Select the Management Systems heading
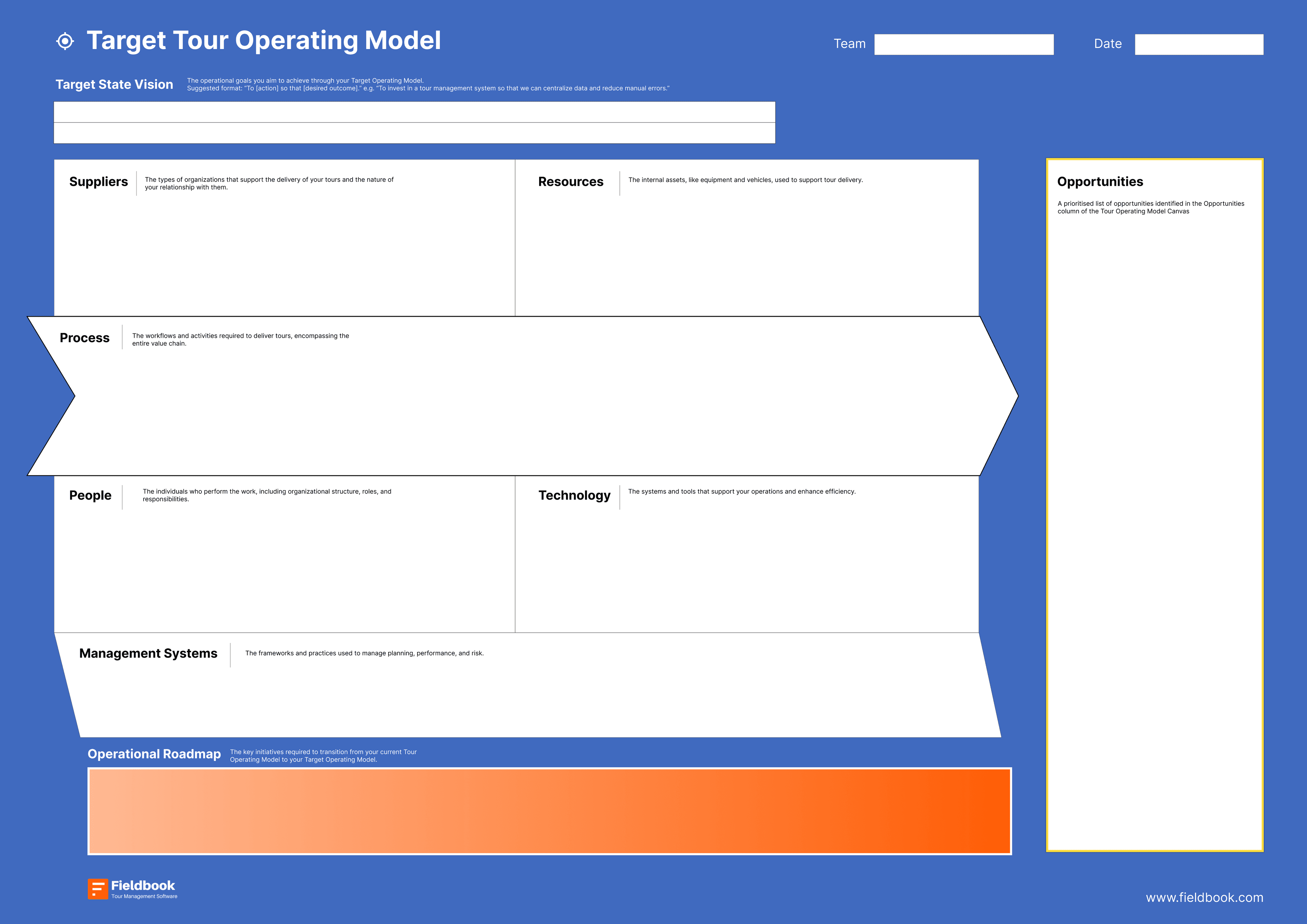This screenshot has width=1307, height=924. tap(148, 653)
